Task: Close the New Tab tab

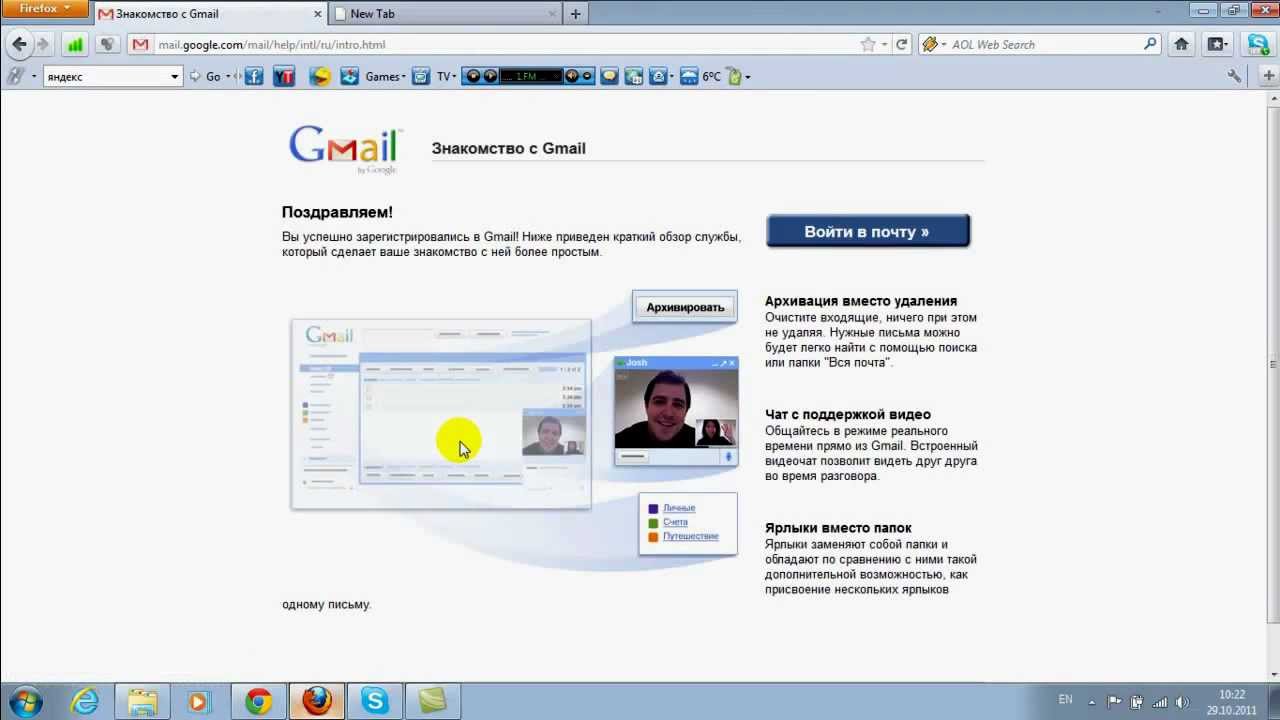Action: click(553, 14)
